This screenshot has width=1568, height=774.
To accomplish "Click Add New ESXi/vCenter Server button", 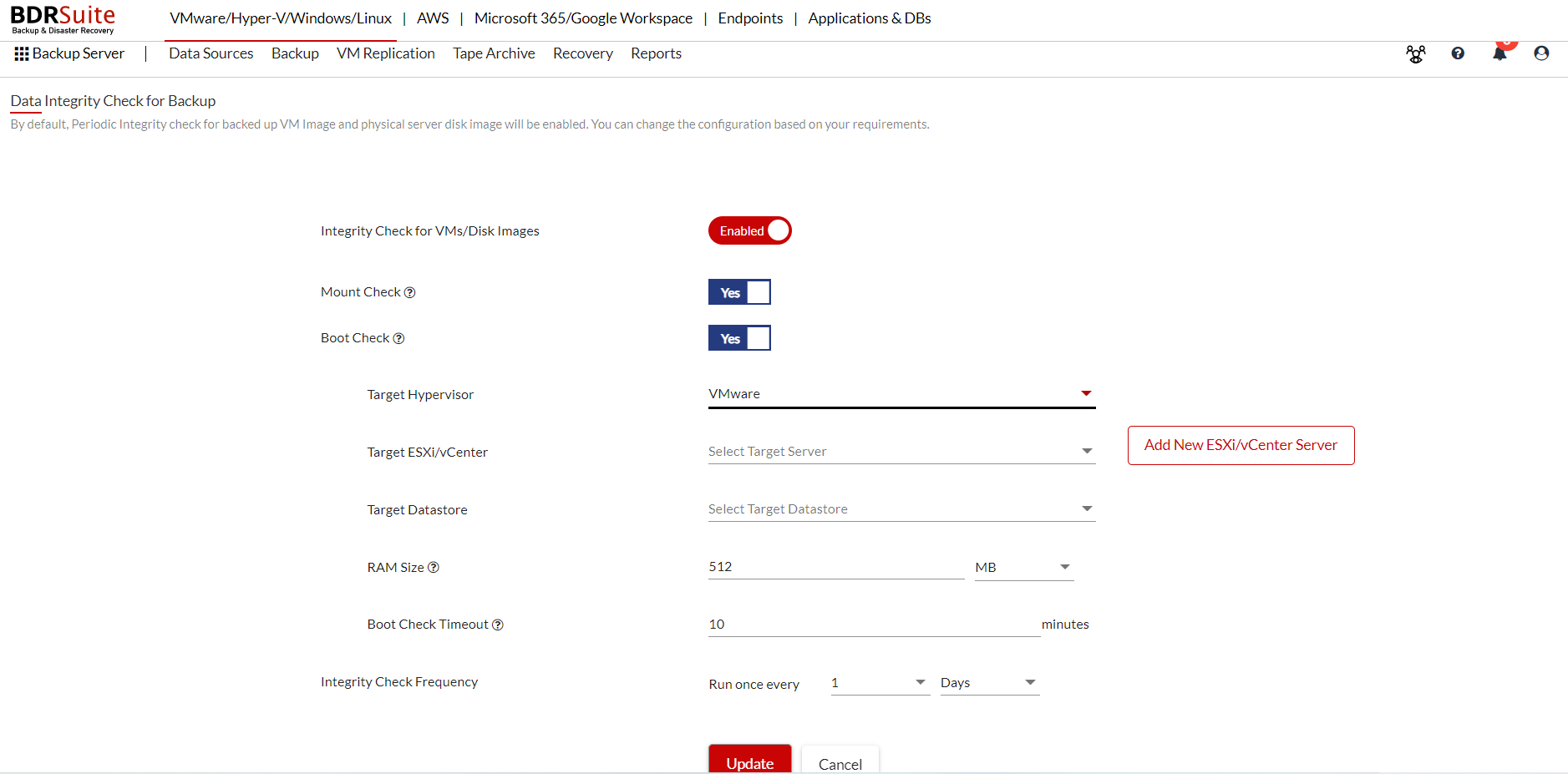I will click(x=1241, y=446).
